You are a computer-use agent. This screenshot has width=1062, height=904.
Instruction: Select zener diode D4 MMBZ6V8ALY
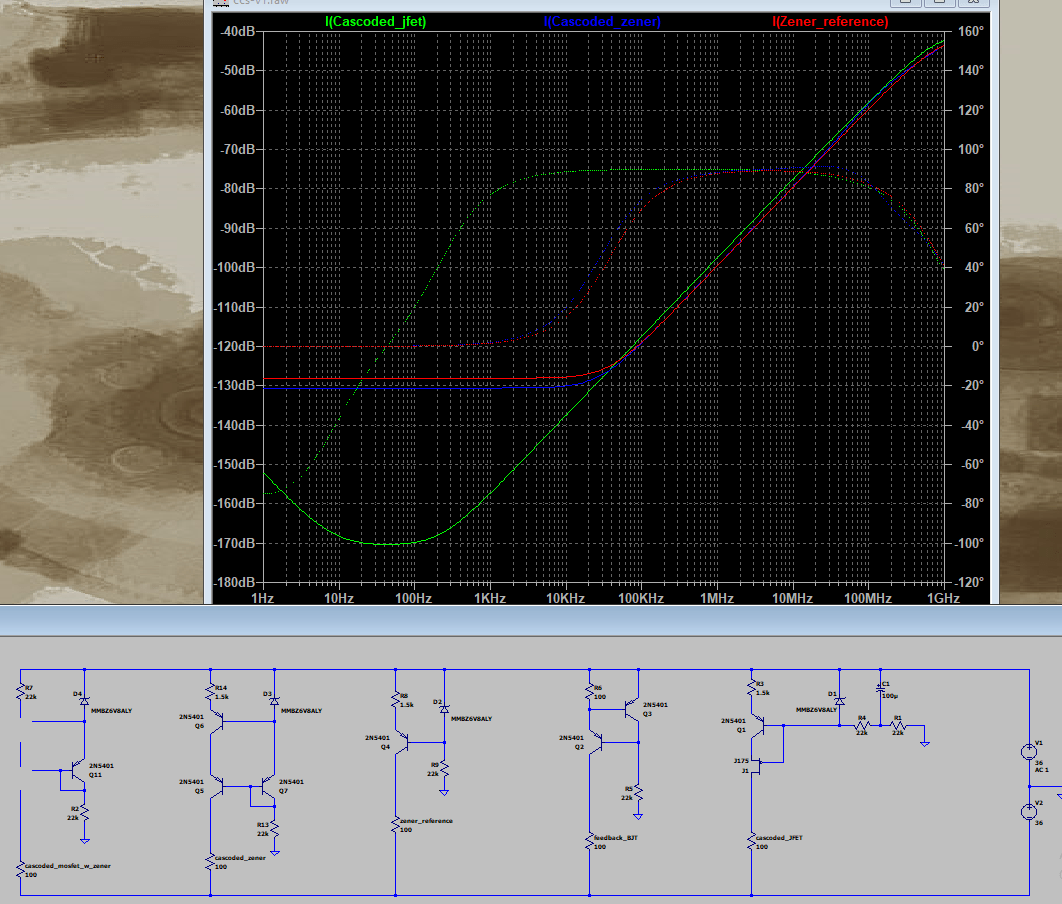tap(85, 702)
